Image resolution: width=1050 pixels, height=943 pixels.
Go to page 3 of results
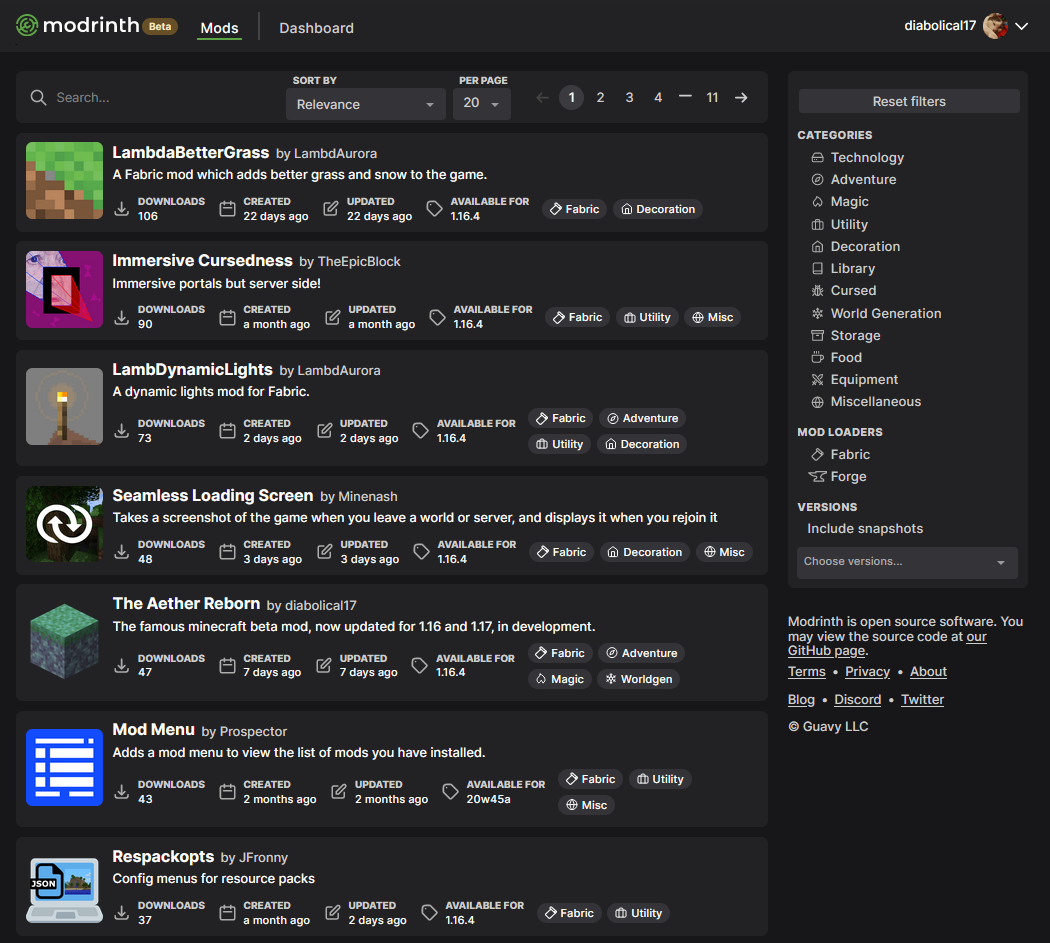(x=629, y=97)
